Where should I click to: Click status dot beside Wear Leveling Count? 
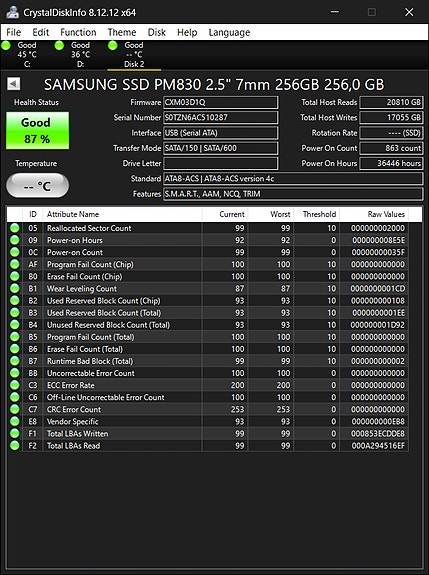15,288
